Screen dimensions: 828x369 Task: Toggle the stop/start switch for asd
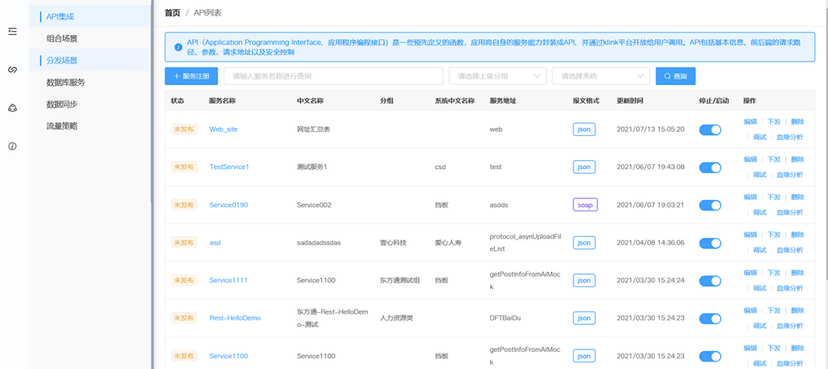tap(710, 243)
